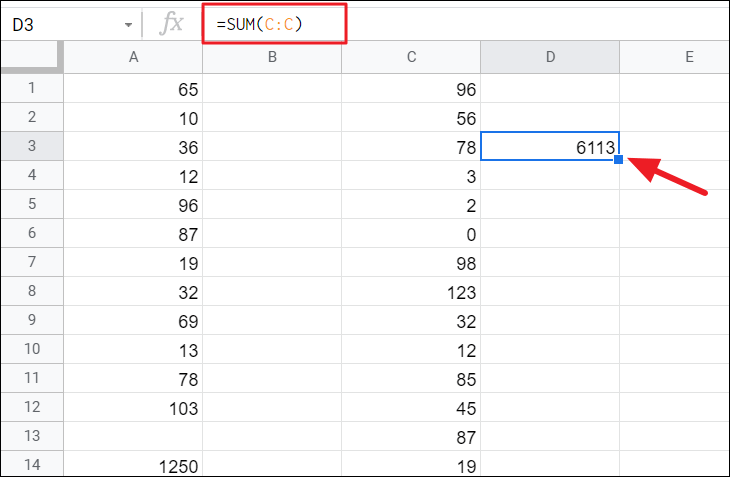
Task: Select the row 3 header
Action: pyautogui.click(x=31, y=146)
